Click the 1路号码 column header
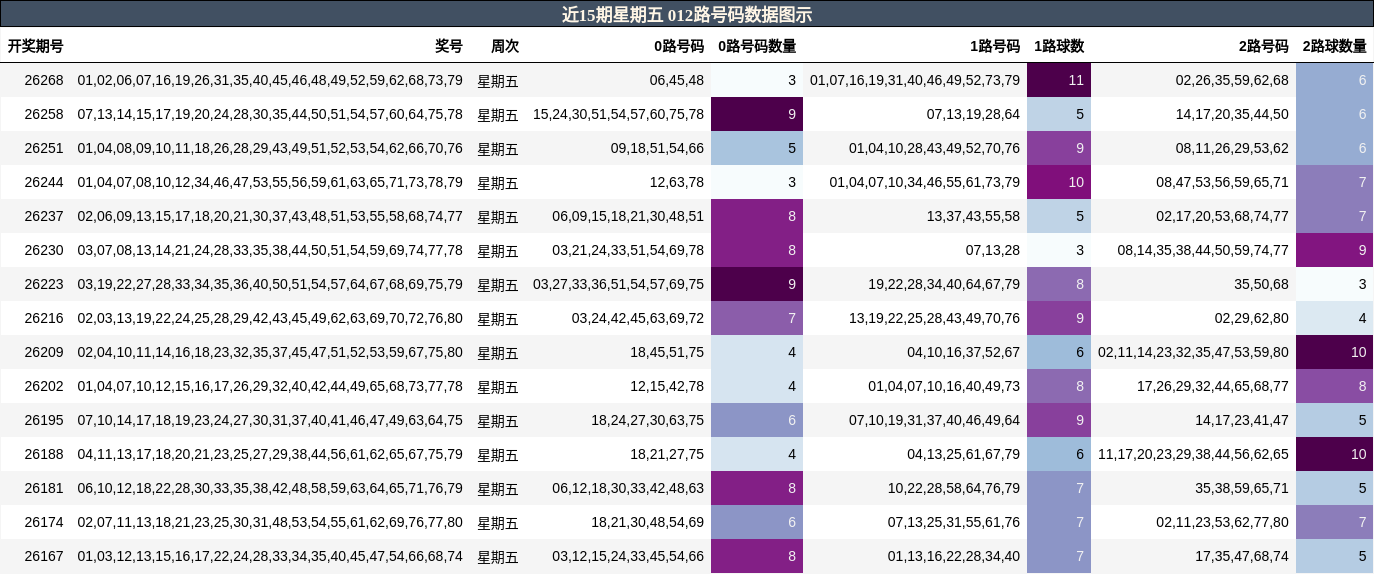 pos(995,46)
